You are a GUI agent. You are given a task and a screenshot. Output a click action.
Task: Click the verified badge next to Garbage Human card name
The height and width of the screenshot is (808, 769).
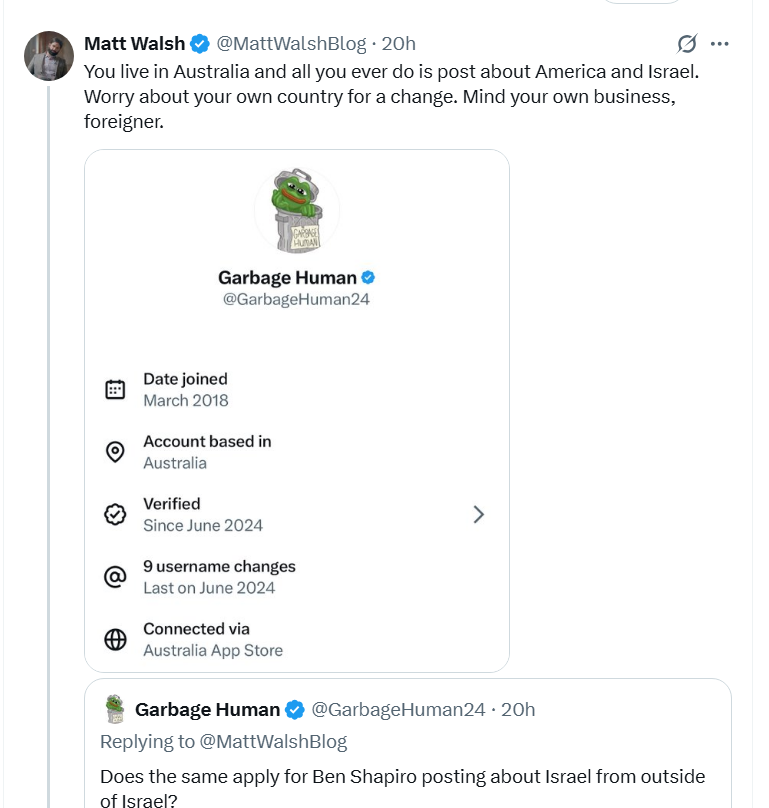[x=368, y=278]
